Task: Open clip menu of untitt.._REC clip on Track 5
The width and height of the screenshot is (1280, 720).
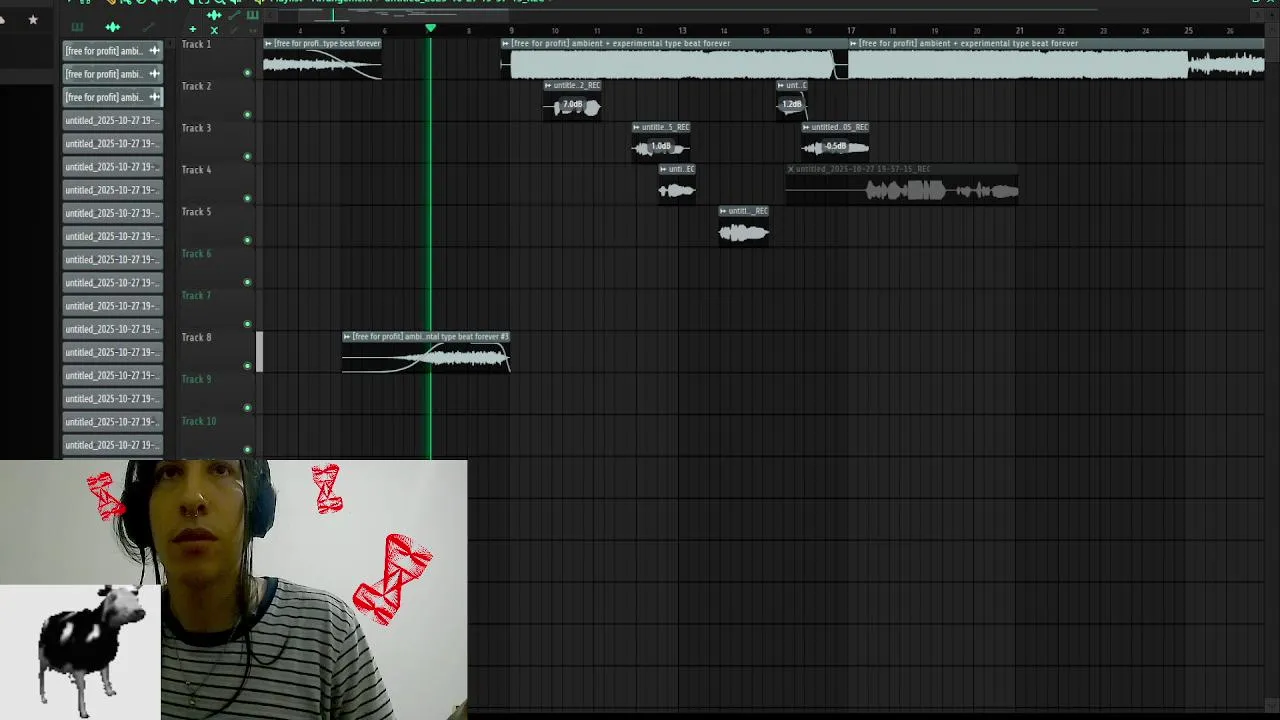Action: click(x=723, y=212)
